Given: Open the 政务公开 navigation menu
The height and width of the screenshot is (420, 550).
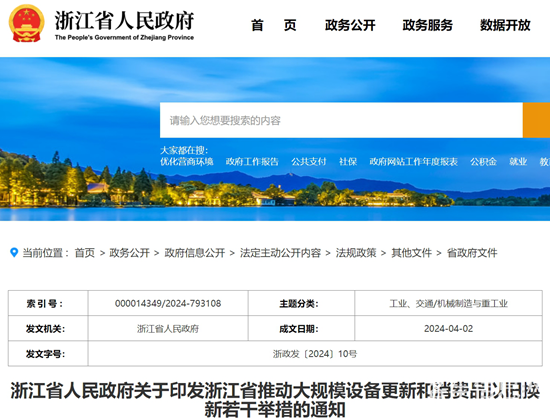Looking at the screenshot, I should pos(350,25).
